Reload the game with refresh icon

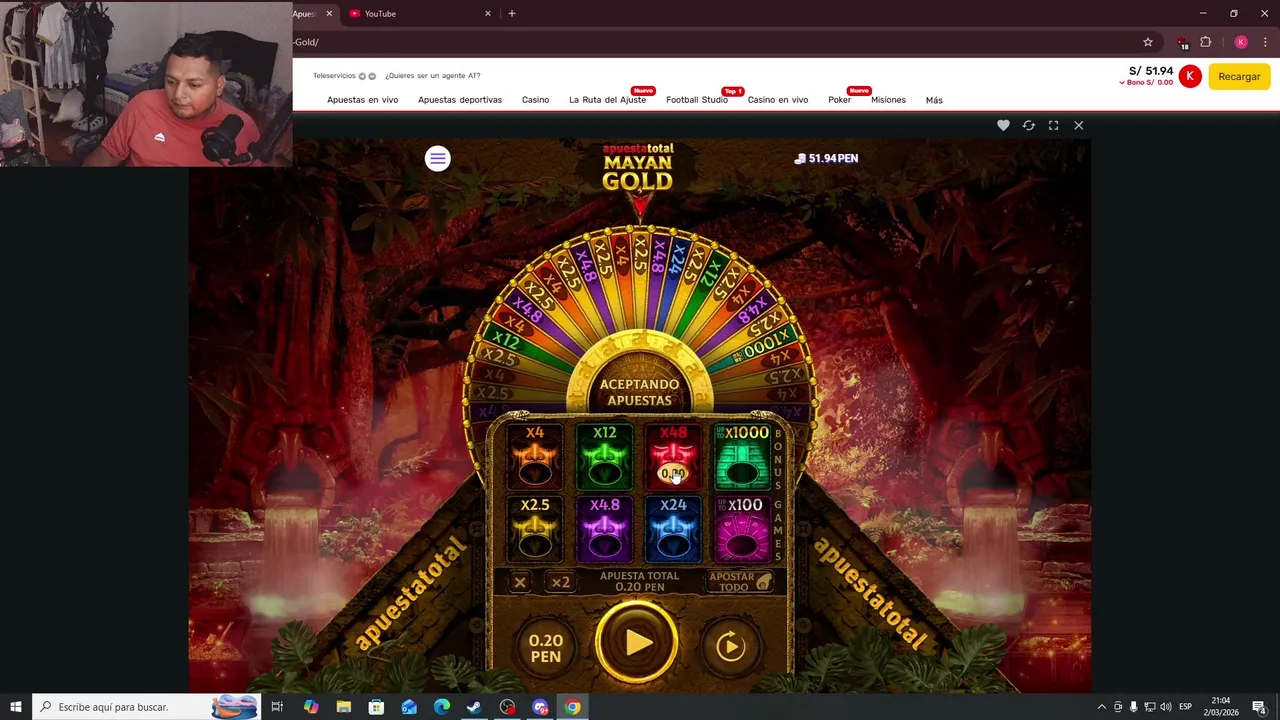point(1028,125)
